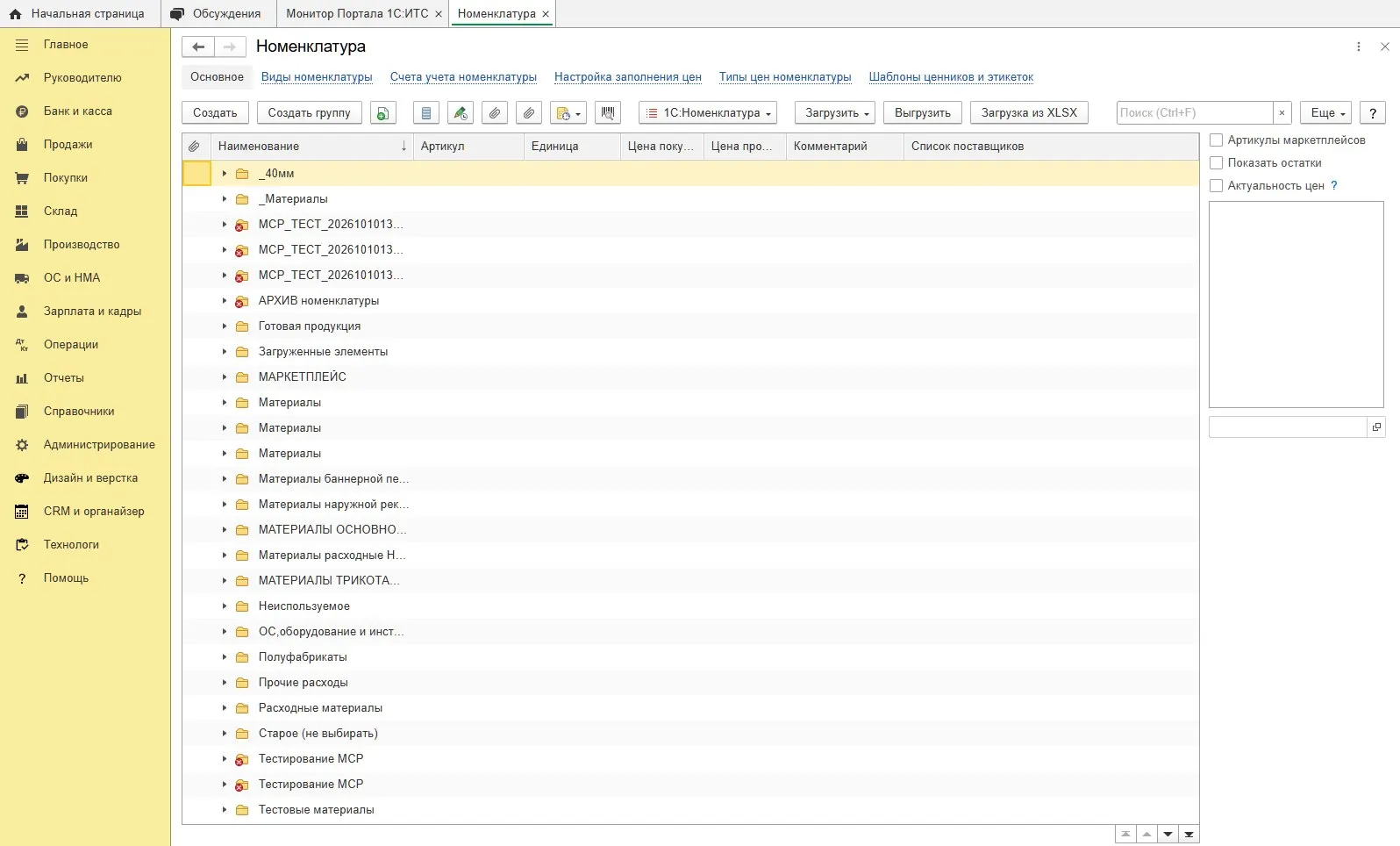Expand the Готовая продукция folder
Viewport: 1400px width, 846px height.
pos(225,326)
